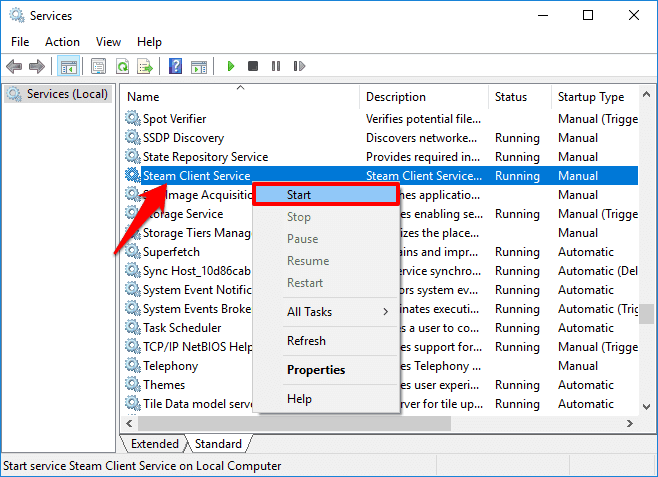The image size is (658, 477).
Task: Choose Refresh in the context menu
Action: (326, 341)
